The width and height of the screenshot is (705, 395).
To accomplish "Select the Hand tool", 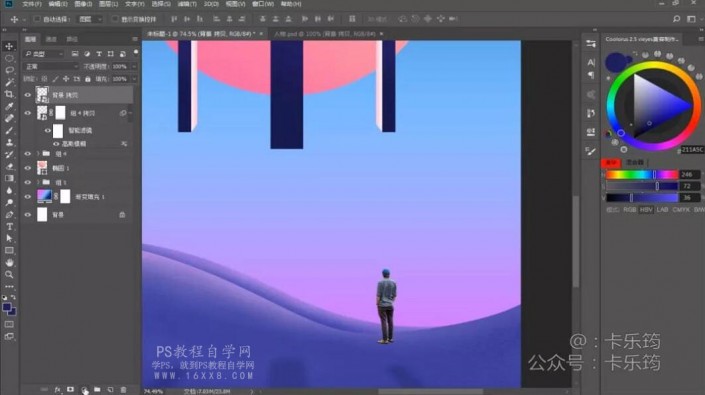I will 9,262.
